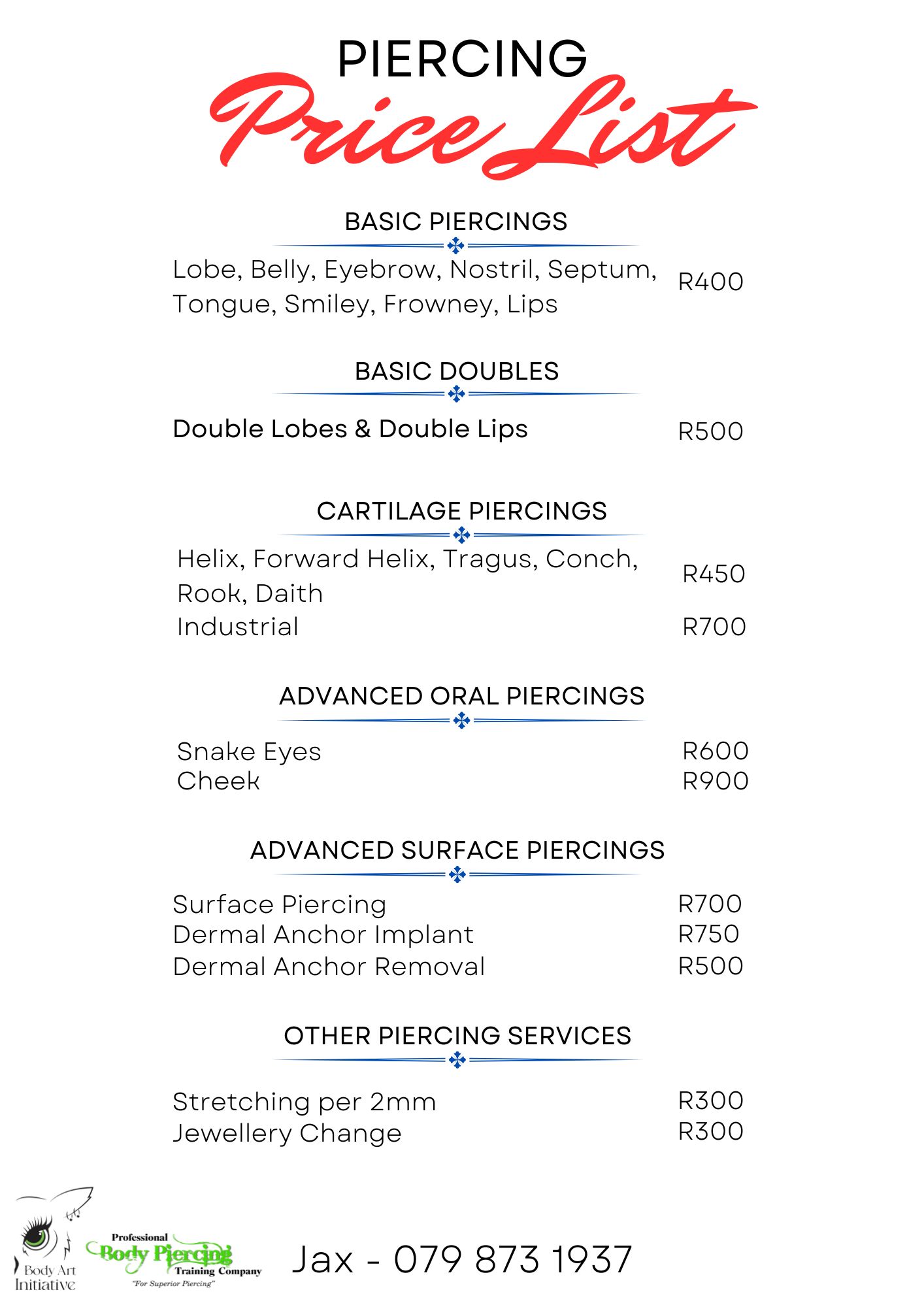This screenshot has width=924, height=1307.
Task: Click the blue ornament under Advanced Oral Piercings
Action: coord(461,720)
